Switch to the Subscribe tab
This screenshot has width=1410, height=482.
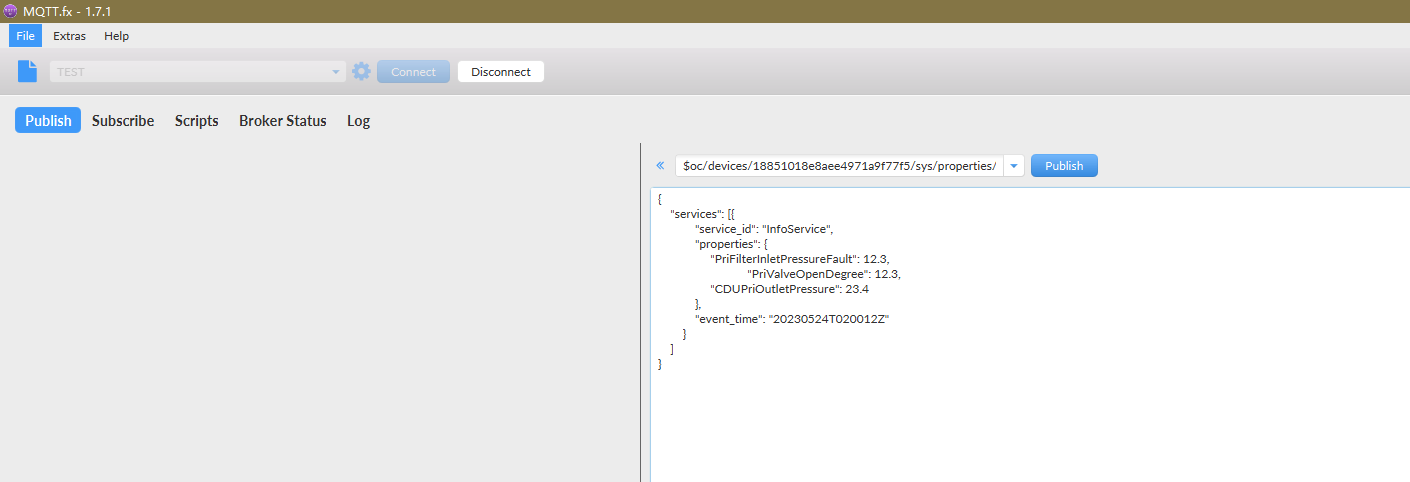(x=123, y=121)
